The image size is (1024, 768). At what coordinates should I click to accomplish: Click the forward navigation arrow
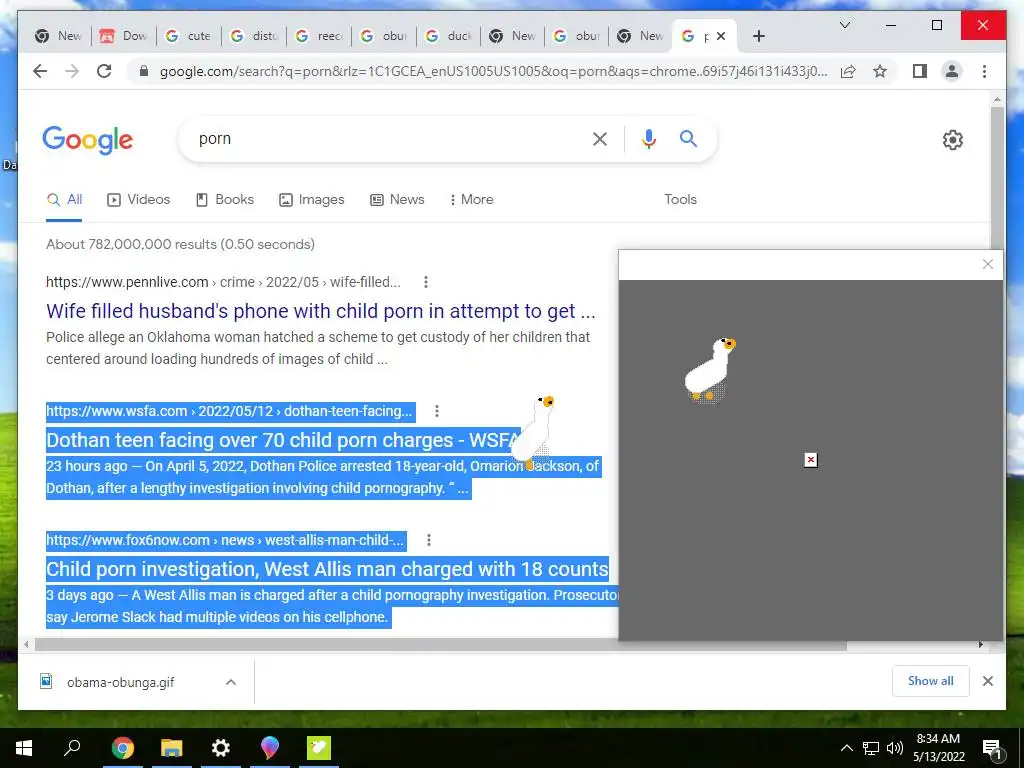pyautogui.click(x=72, y=71)
